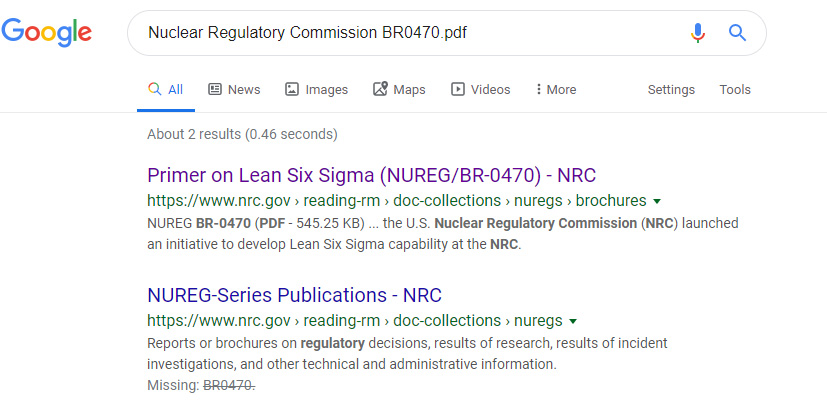Open NUREG-Series Publications - NRC result
This screenshot has width=827, height=410.
[x=294, y=295]
